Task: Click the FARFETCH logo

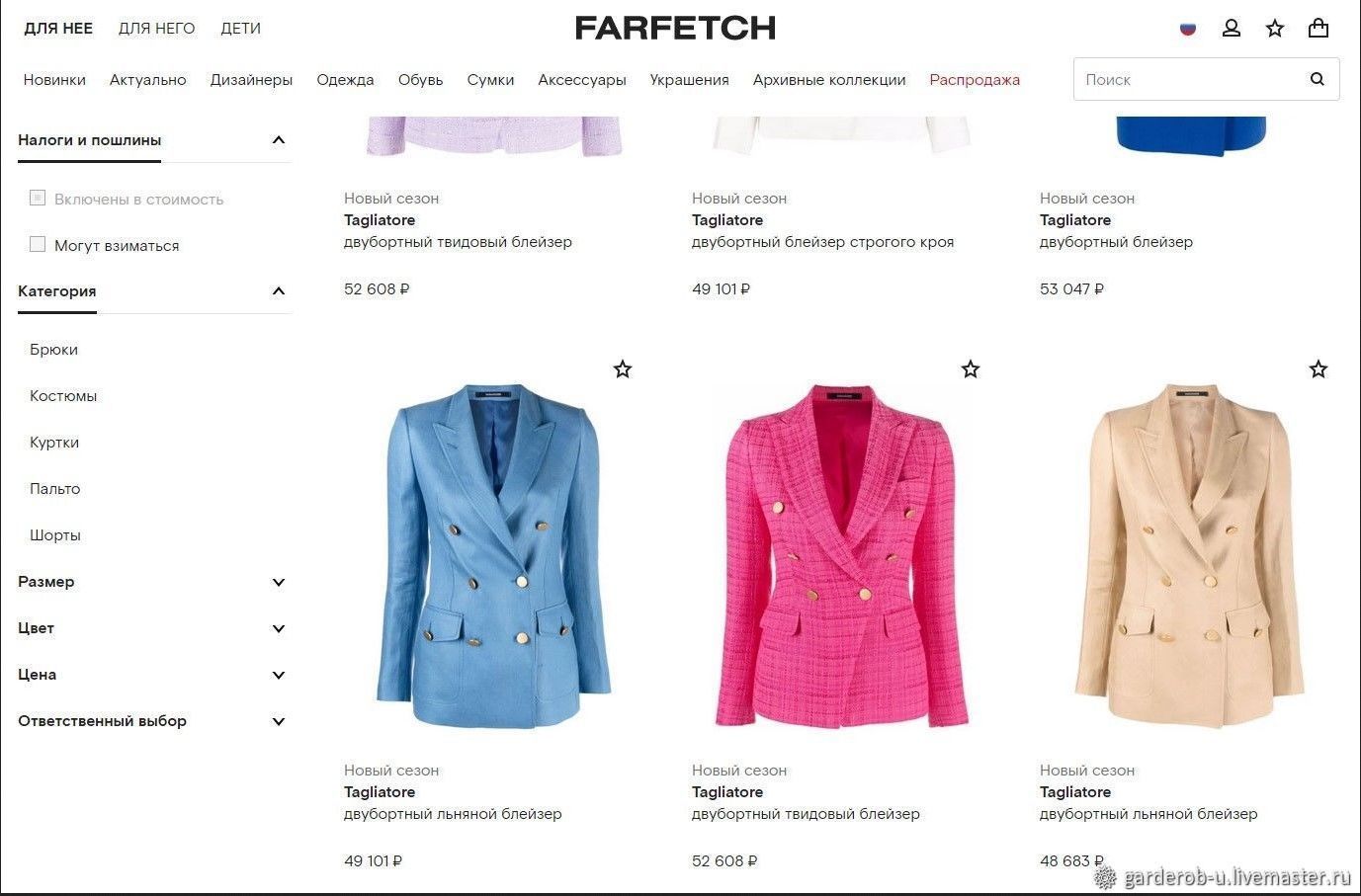Action: [676, 28]
